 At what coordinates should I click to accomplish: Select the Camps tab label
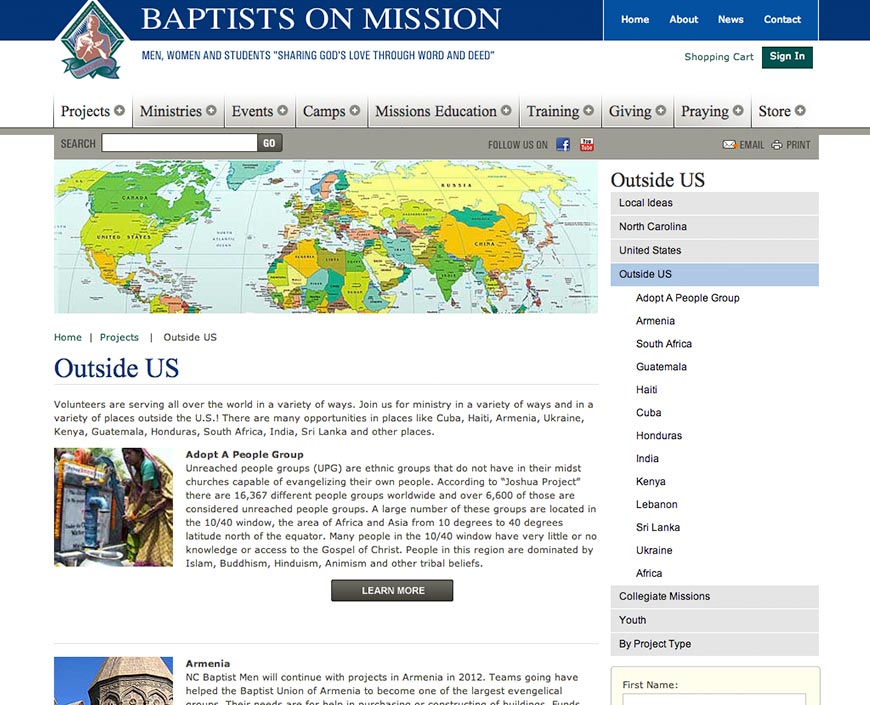[x=324, y=111]
